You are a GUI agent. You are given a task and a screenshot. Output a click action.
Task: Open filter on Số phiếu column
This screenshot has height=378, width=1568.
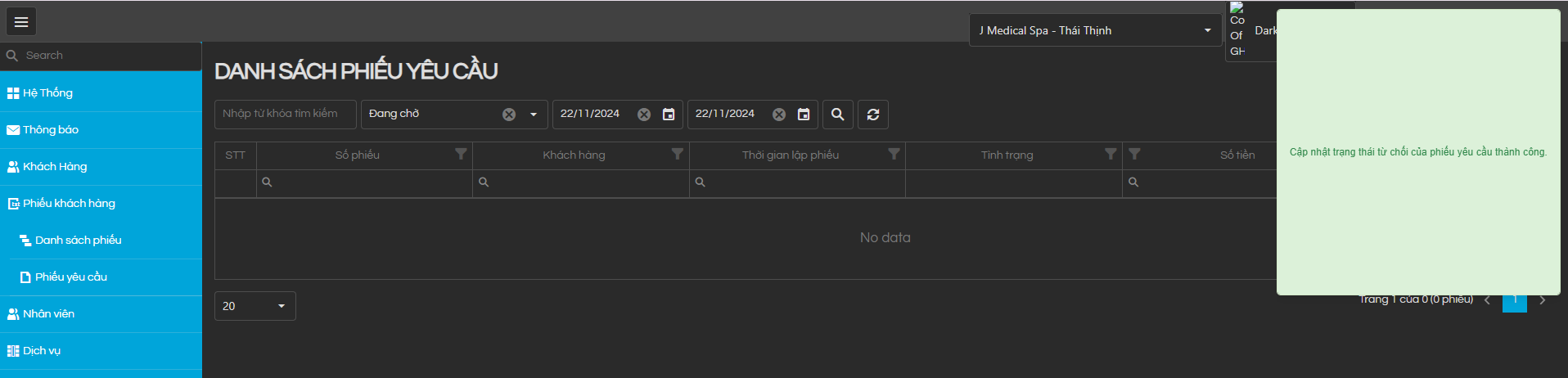tap(461, 154)
